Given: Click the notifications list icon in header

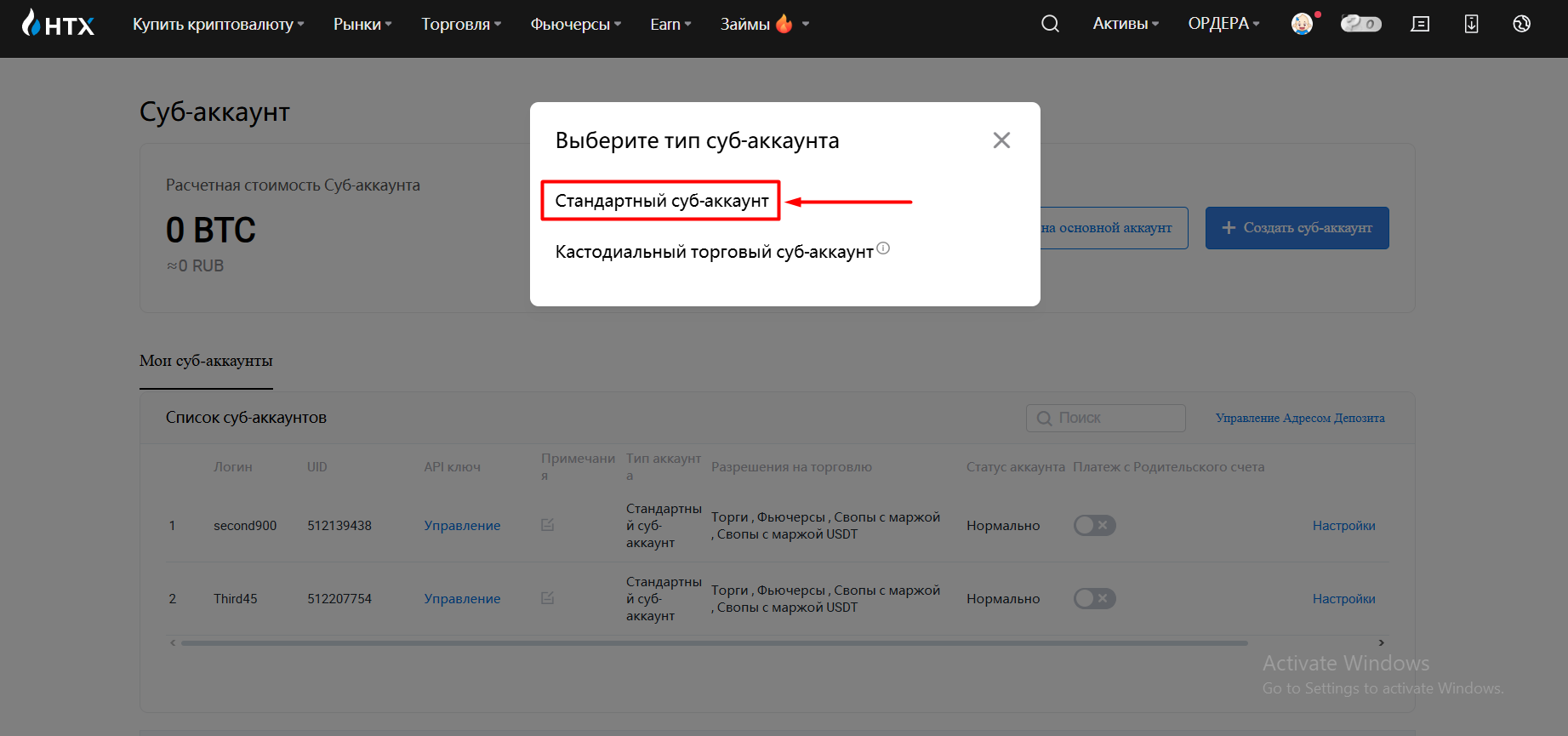Looking at the screenshot, I should coord(1420,24).
